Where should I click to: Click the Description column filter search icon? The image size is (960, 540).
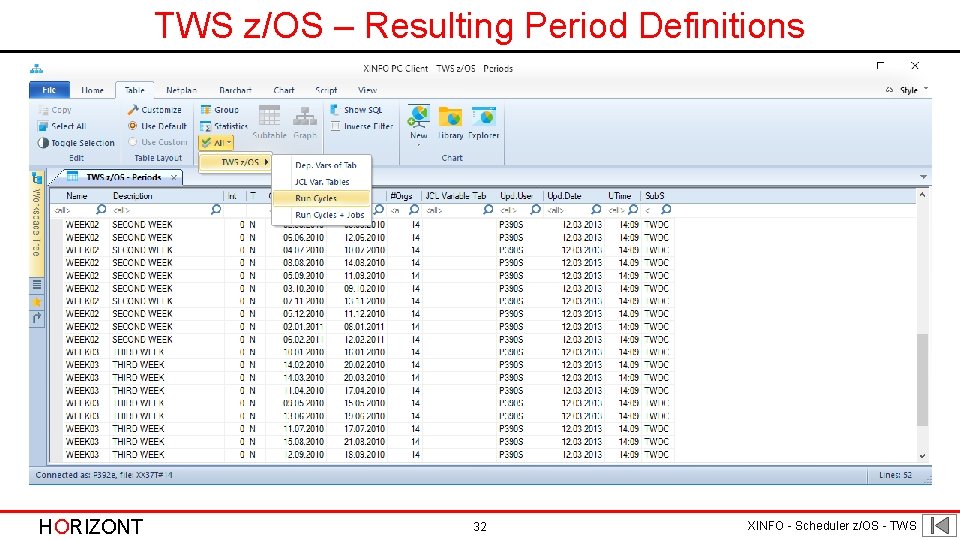tap(216, 209)
